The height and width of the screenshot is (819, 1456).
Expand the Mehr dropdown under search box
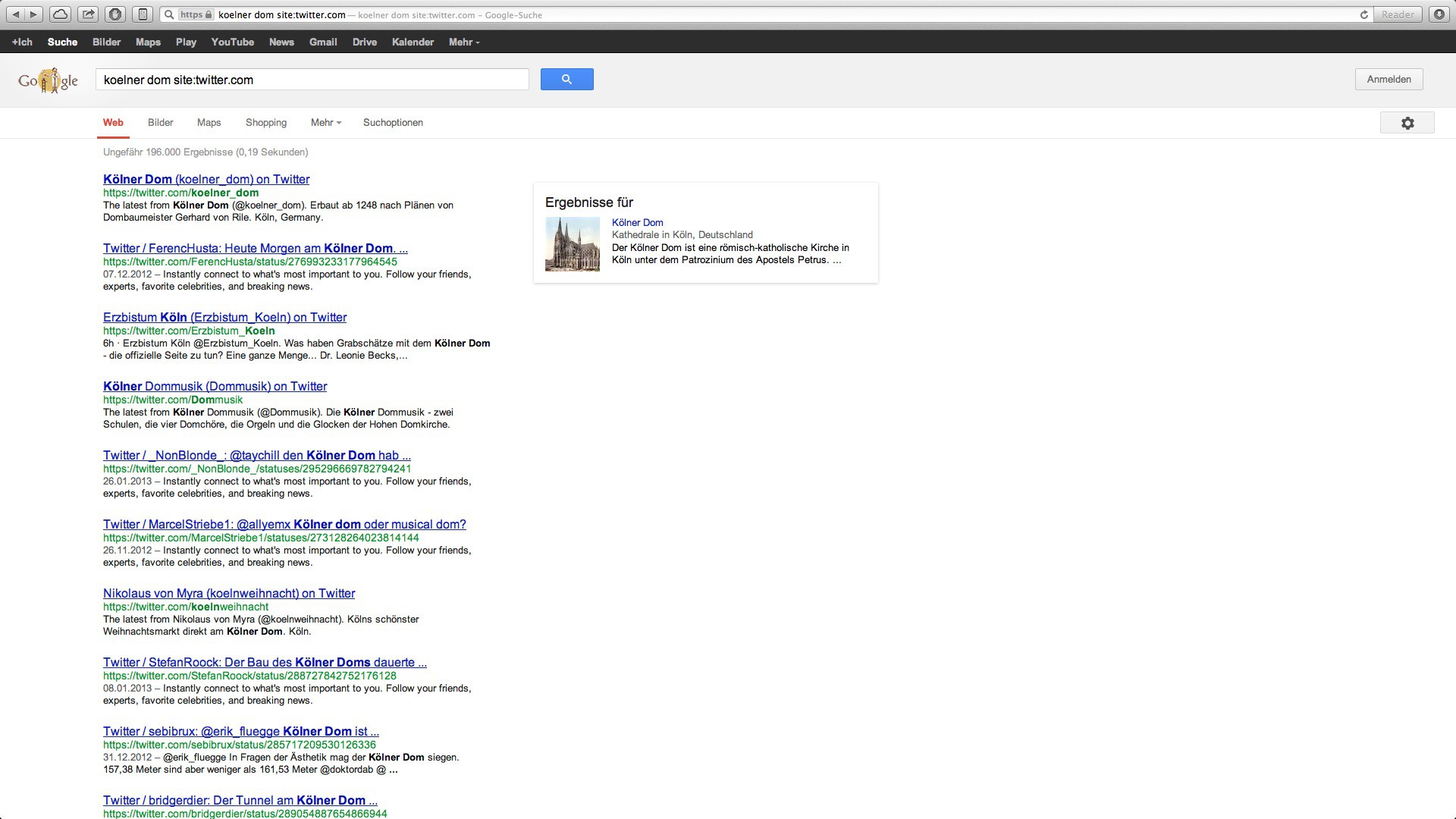coord(325,123)
